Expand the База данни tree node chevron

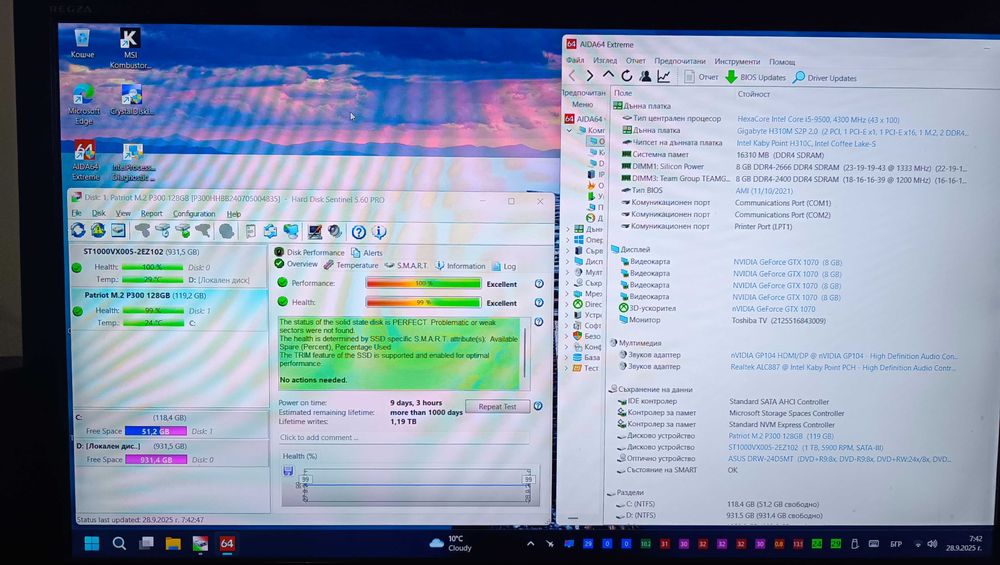tap(567, 357)
